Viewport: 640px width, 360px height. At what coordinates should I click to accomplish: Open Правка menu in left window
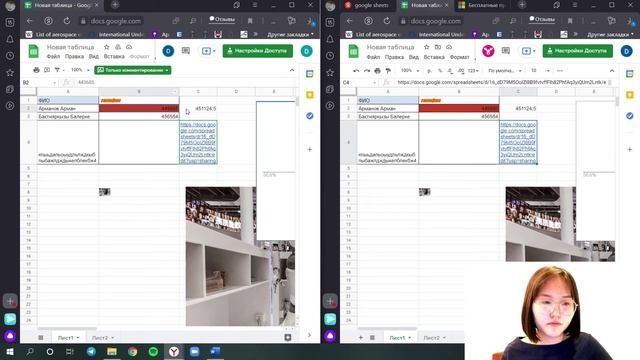74,57
